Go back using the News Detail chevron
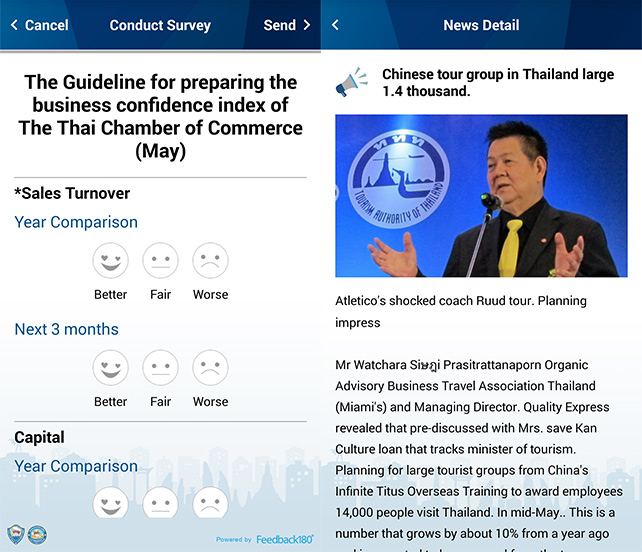642x552 pixels. pos(335,25)
